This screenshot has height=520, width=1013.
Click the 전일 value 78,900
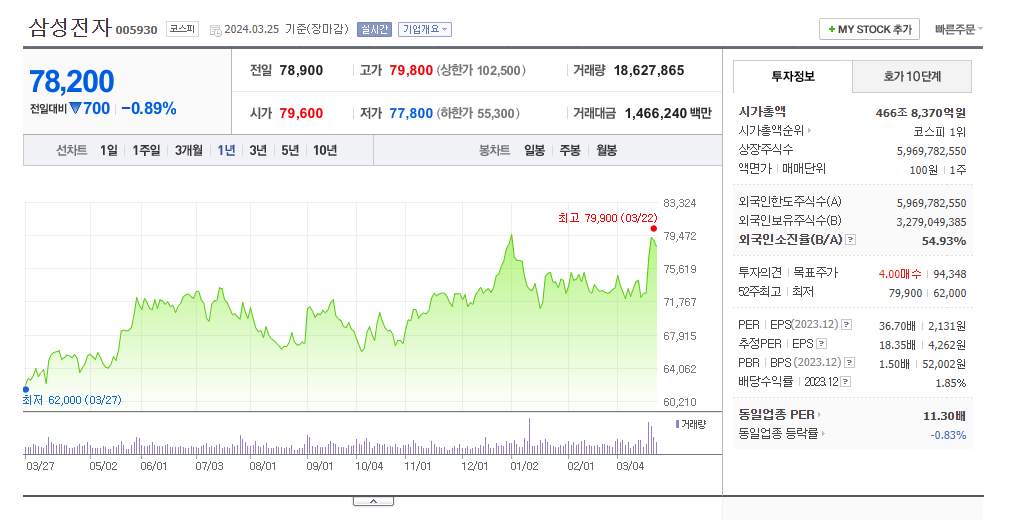[x=301, y=70]
